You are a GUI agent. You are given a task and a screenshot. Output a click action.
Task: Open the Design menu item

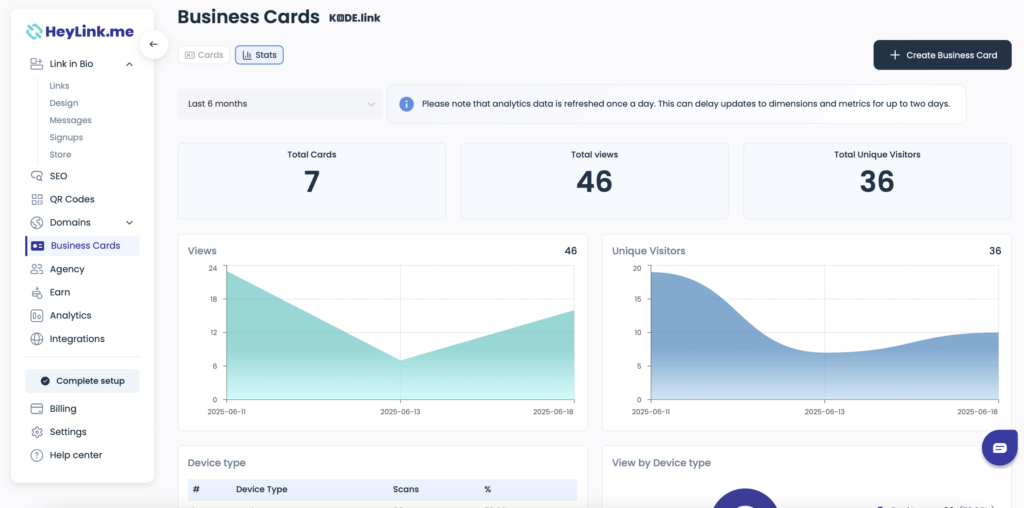(x=64, y=103)
